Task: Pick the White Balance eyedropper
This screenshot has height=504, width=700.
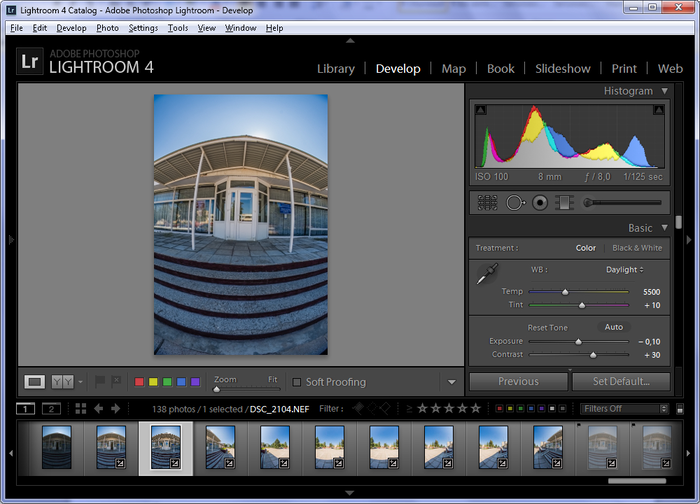Action: point(487,274)
